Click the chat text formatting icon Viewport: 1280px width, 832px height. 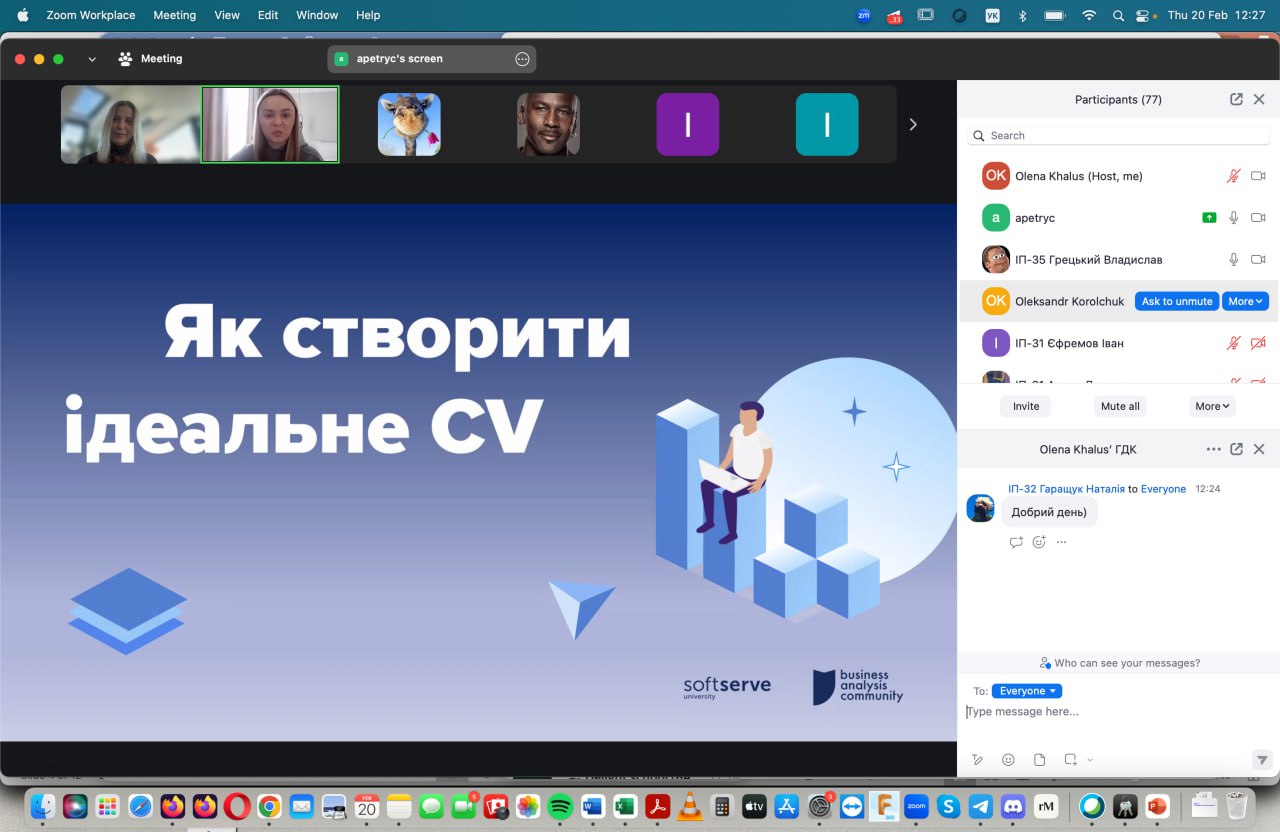click(977, 760)
